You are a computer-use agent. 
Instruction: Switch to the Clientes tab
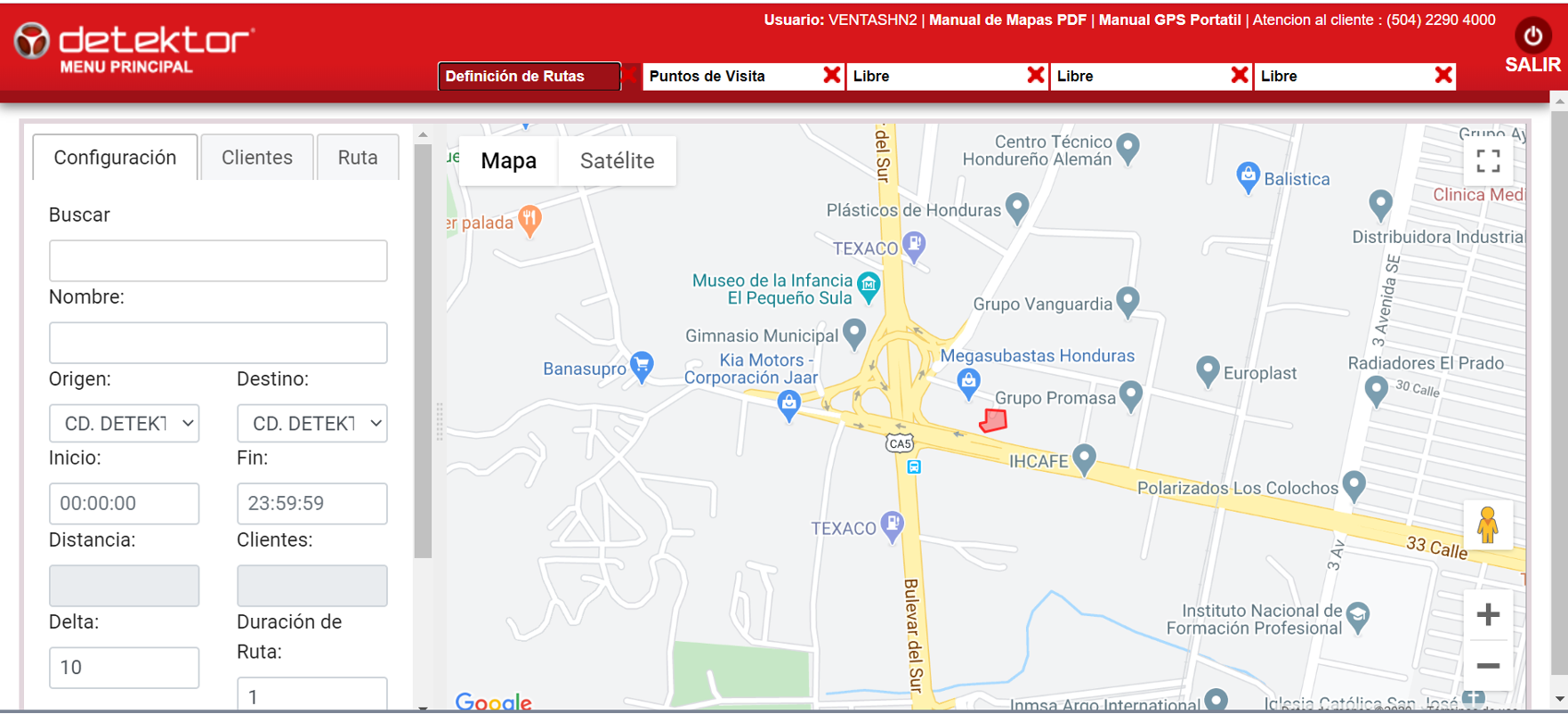click(x=257, y=158)
